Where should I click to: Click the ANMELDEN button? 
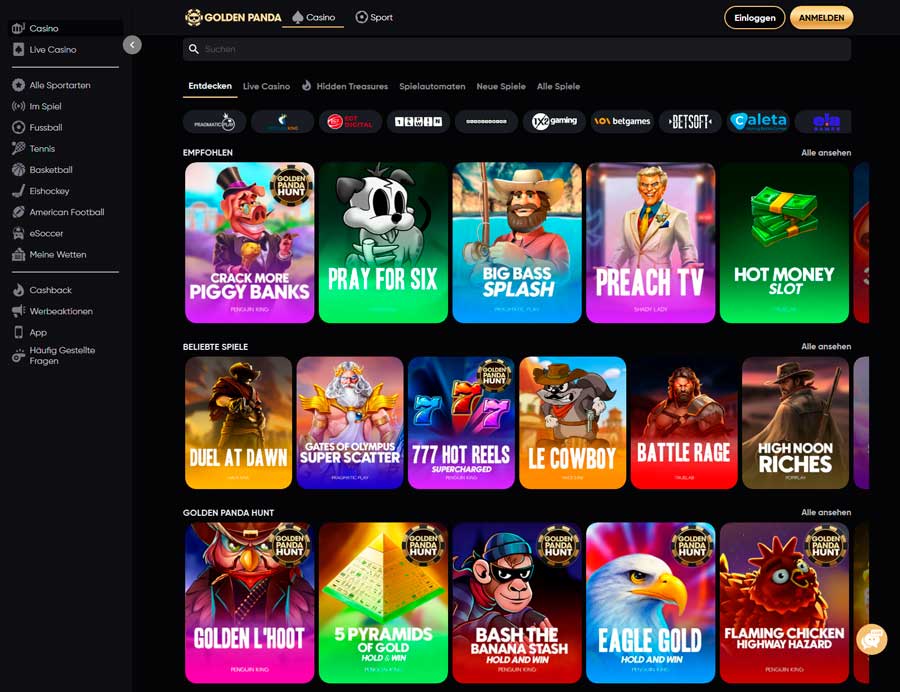point(821,18)
